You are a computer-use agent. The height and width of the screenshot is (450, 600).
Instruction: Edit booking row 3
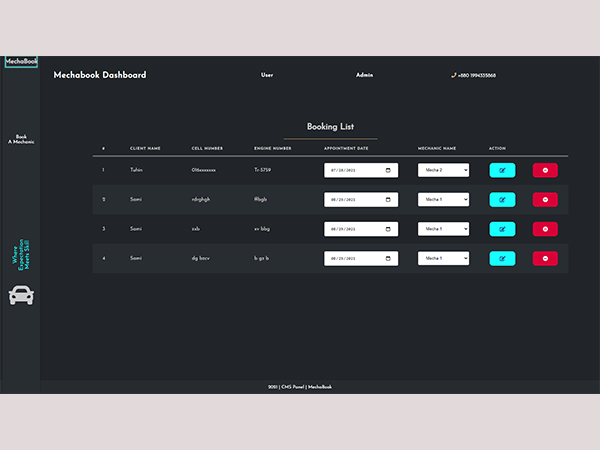tap(502, 229)
